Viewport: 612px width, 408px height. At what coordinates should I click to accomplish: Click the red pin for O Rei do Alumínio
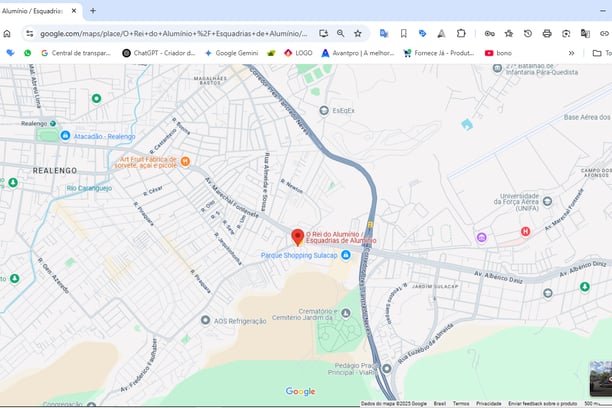pyautogui.click(x=298, y=237)
